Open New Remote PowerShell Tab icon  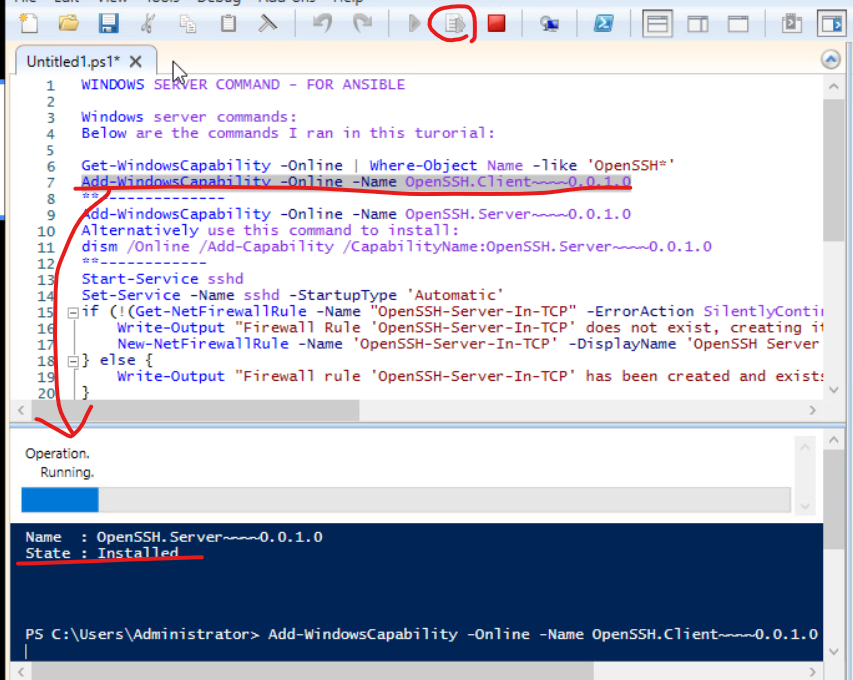tap(549, 23)
